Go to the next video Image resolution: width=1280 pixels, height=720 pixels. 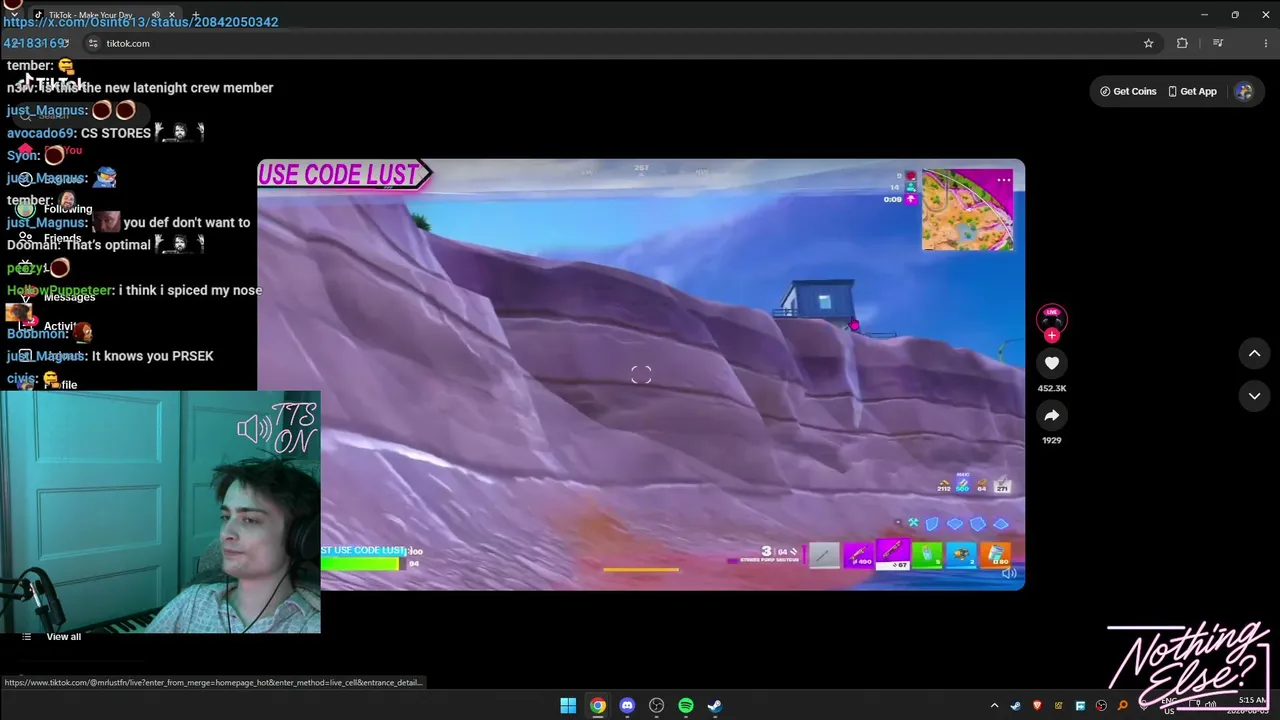point(1254,396)
